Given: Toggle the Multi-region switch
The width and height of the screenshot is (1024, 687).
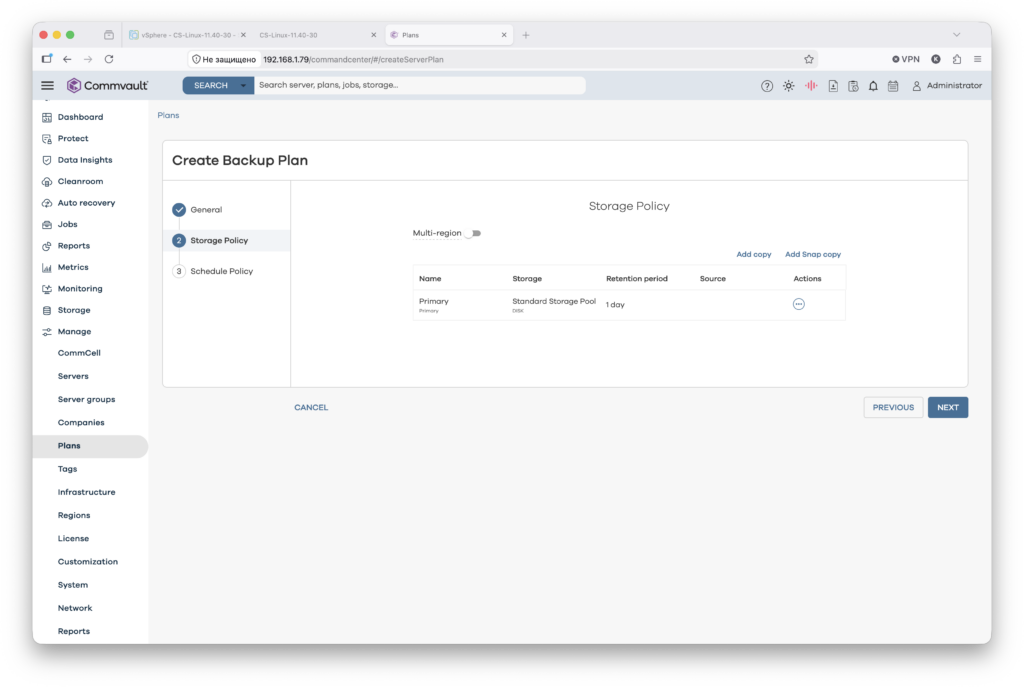Looking at the screenshot, I should (474, 233).
